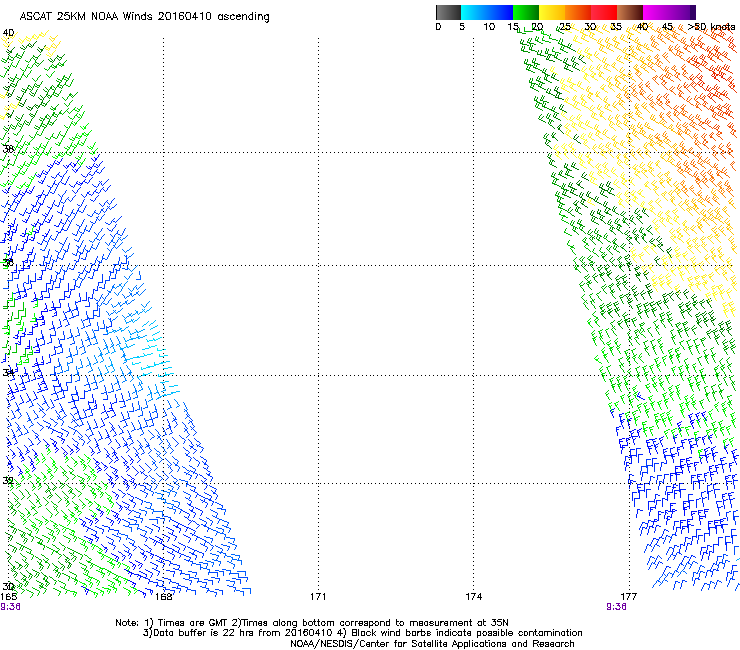Pick the dark purple 45-50 knots segment
740x650 pixels.
(682, 12)
